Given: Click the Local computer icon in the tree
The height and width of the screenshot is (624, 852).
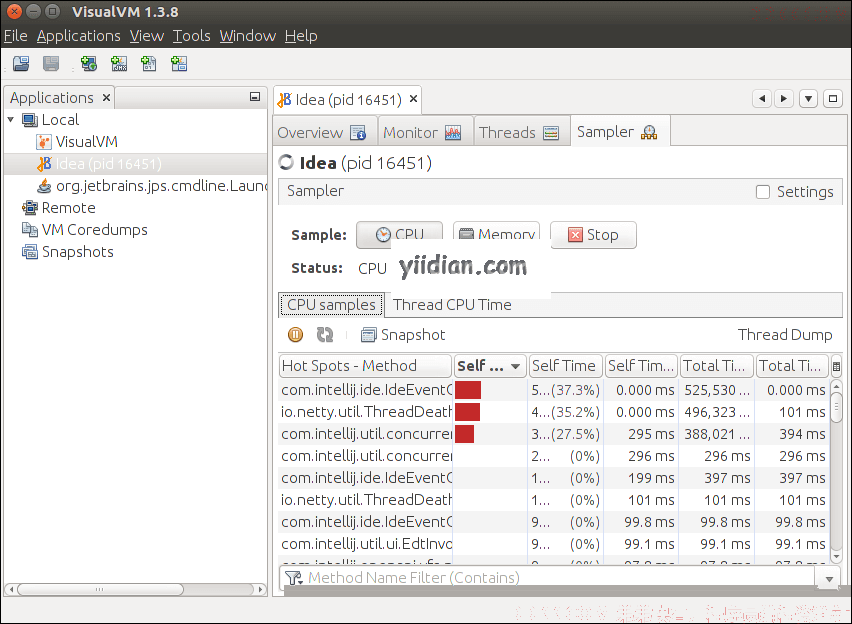Looking at the screenshot, I should coord(30,120).
